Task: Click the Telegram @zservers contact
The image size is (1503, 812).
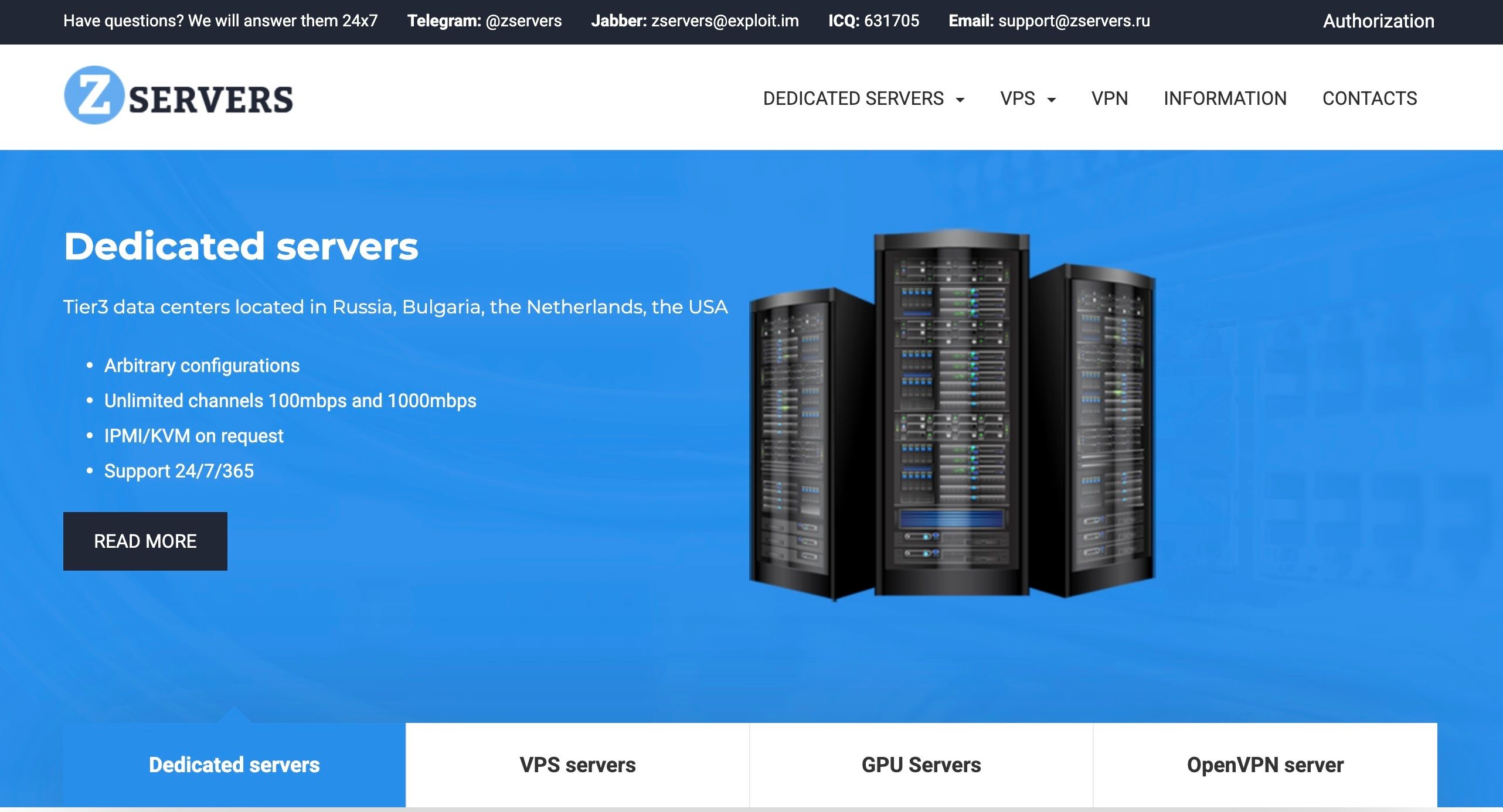Action: pyautogui.click(x=484, y=21)
